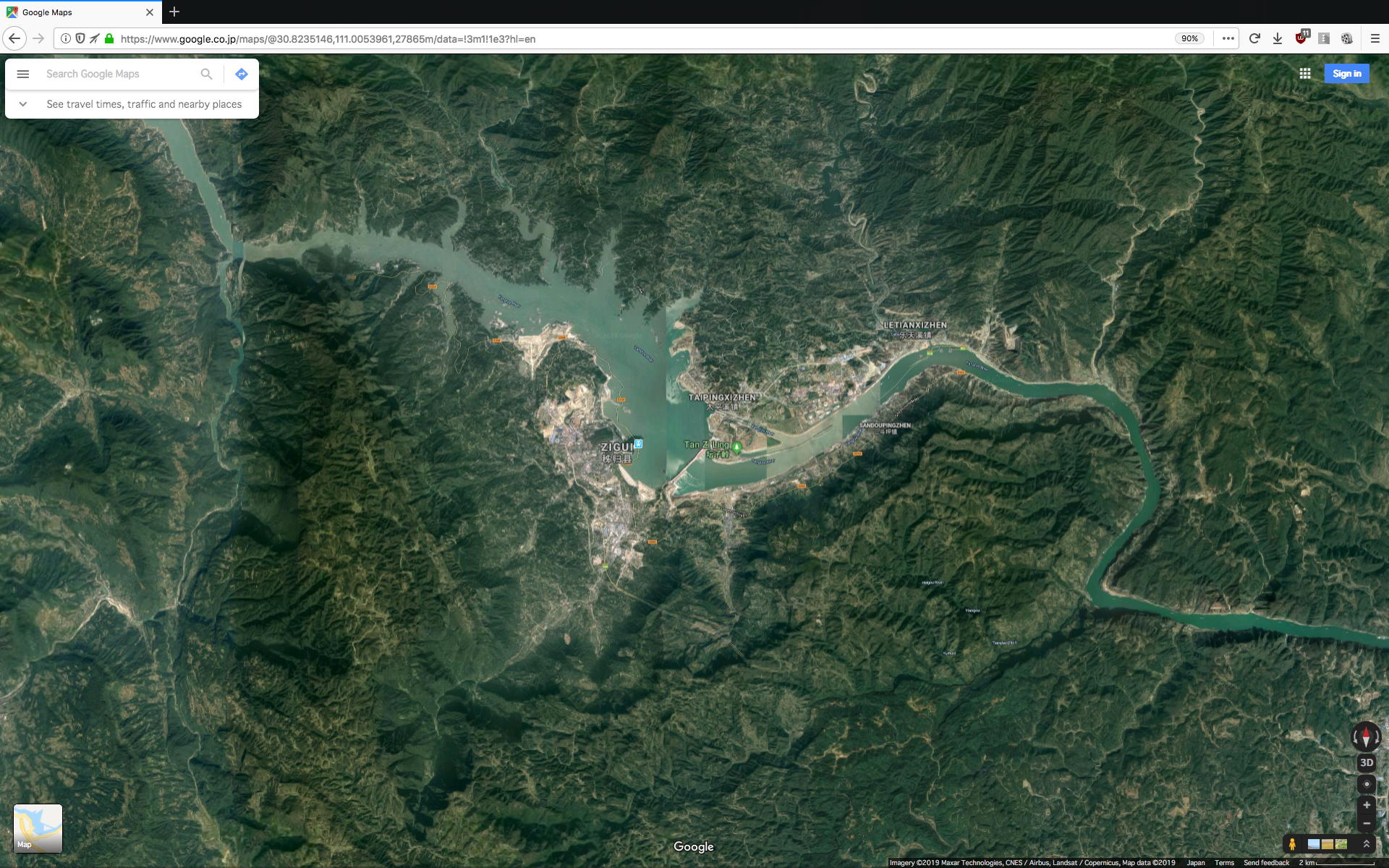Open the Send feedback link
This screenshot has width=1389, height=868.
(1266, 862)
